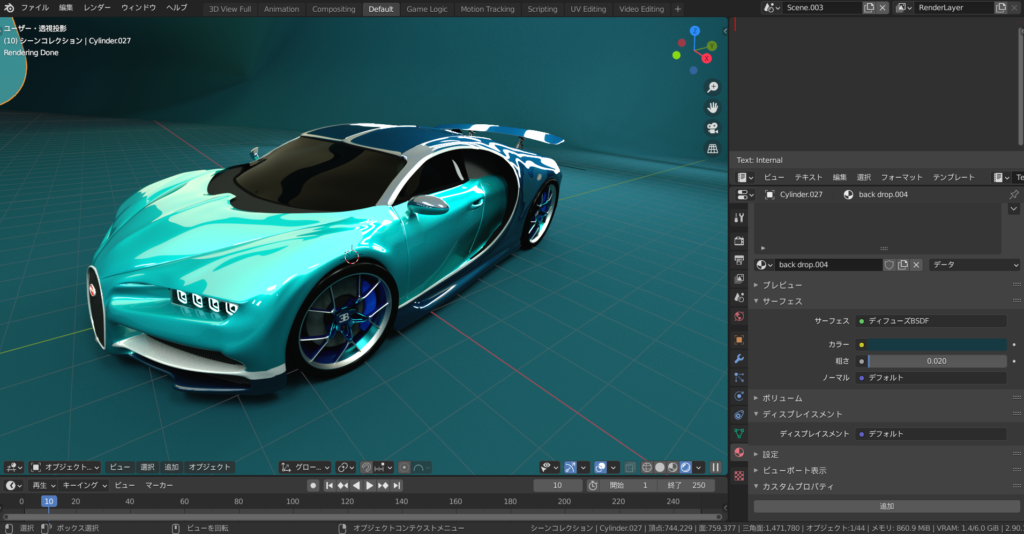Screen dimensions: 1024x534
Task: Click the Scene.003 scene name field
Action: (x=822, y=8)
